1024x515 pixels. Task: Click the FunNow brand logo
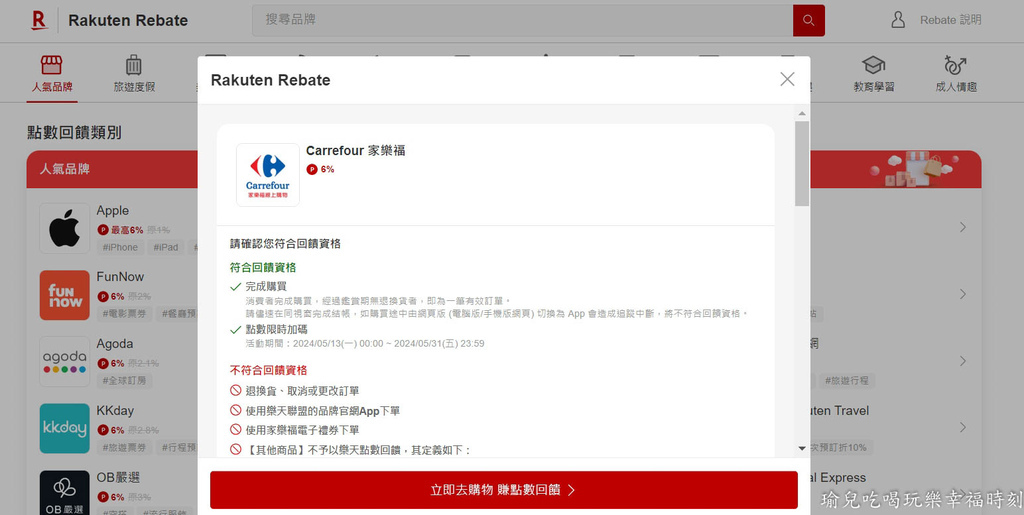tap(65, 295)
